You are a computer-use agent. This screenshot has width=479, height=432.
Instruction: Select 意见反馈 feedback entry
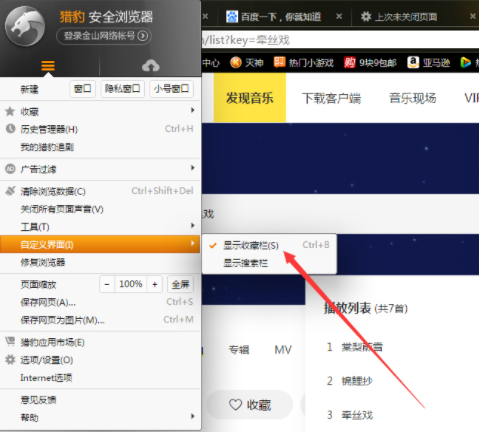[100, 400]
